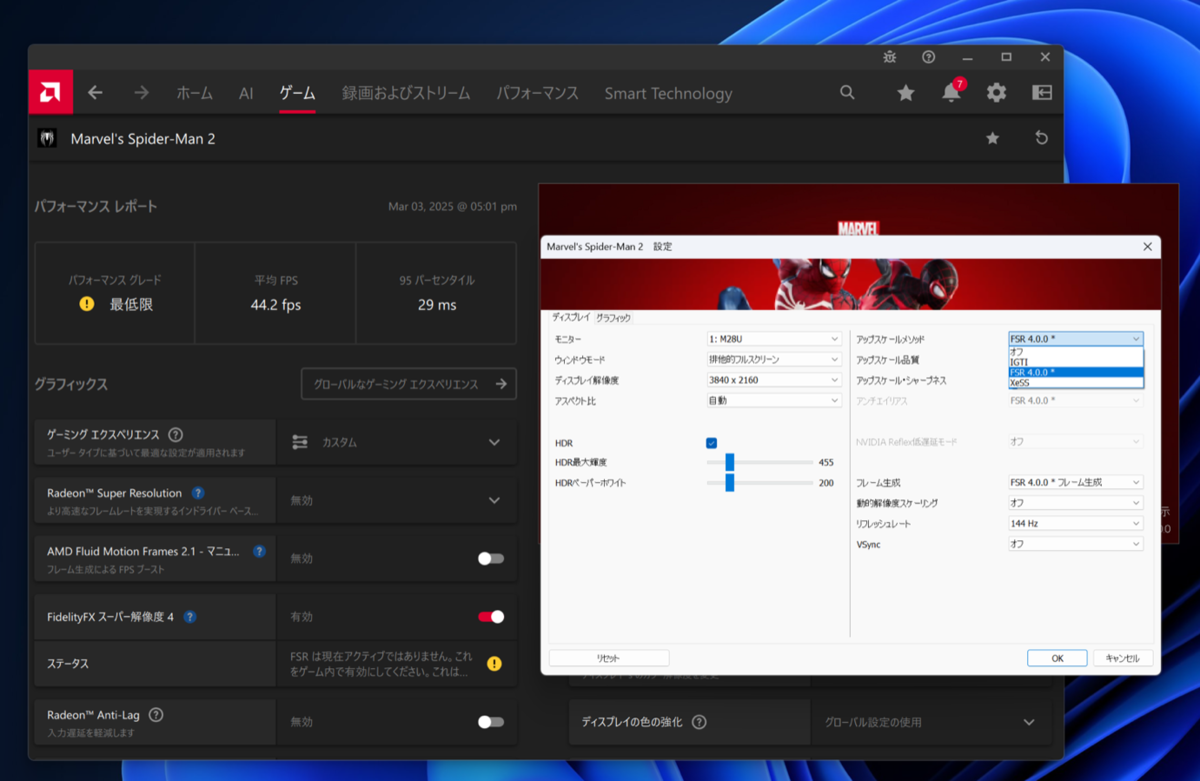Click the AMD logo icon

tap(50, 93)
